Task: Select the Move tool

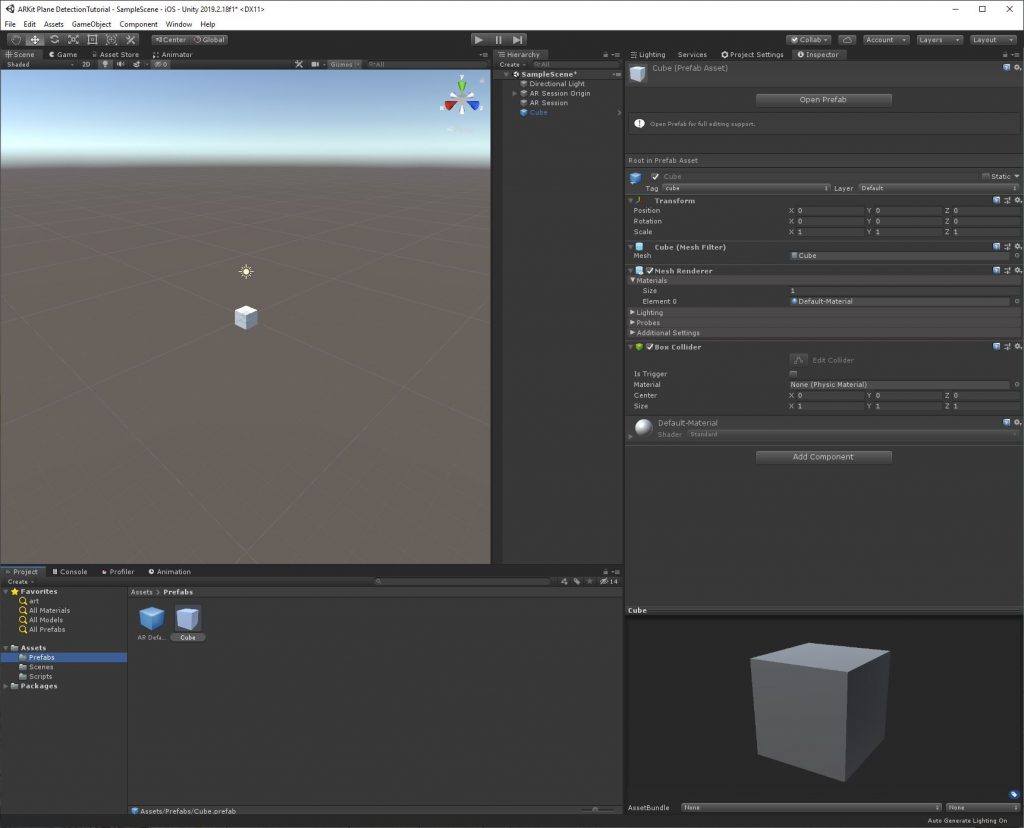Action: (x=35, y=40)
